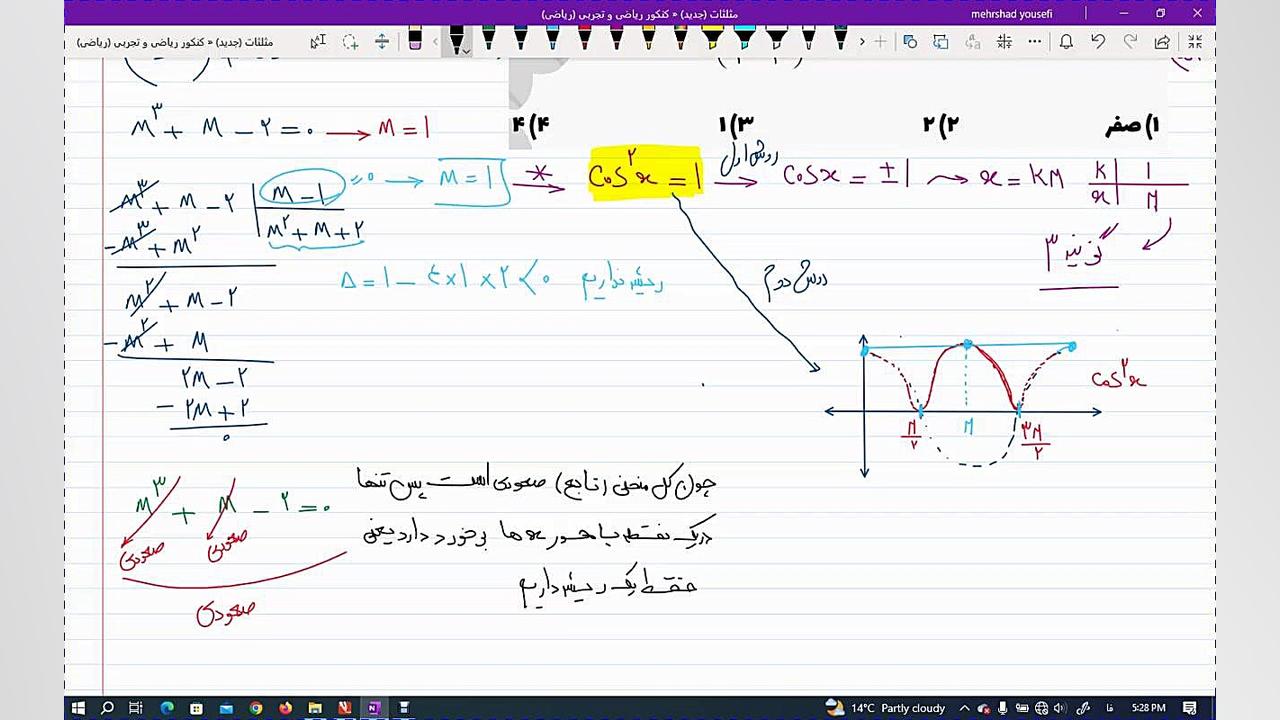Check battery status in the tray

(x=1022, y=708)
